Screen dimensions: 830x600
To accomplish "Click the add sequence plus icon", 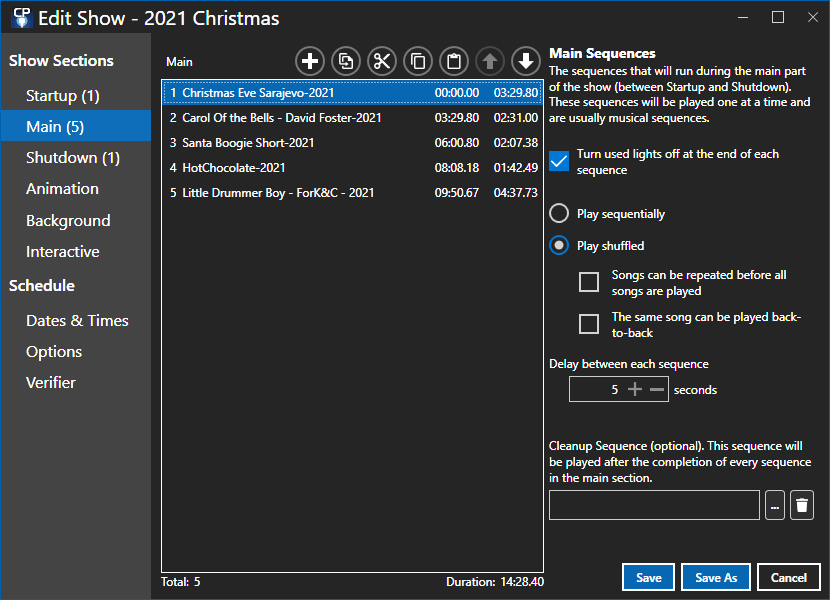I will tap(310, 61).
